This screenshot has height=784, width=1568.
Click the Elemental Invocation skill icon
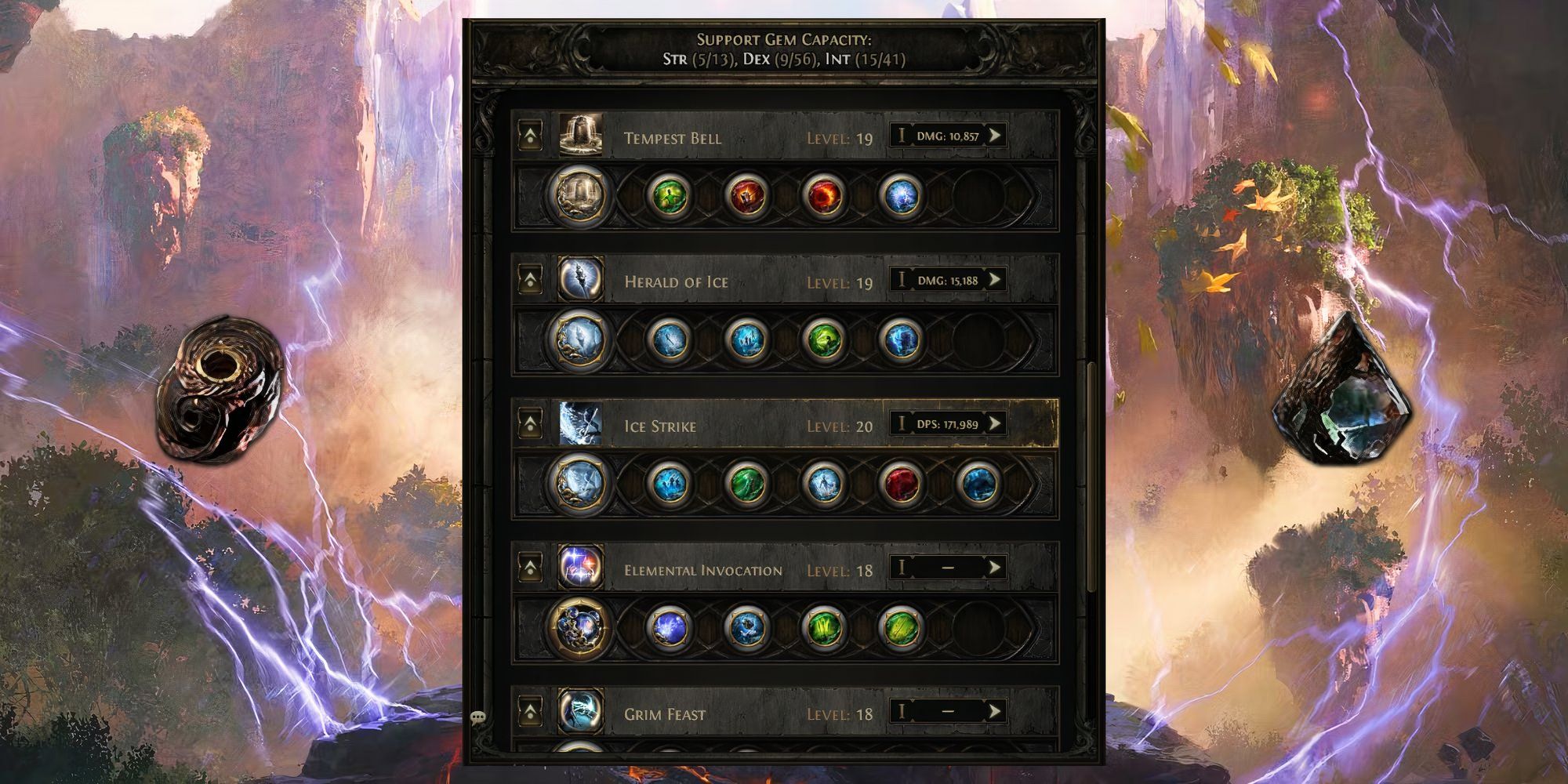[581, 568]
